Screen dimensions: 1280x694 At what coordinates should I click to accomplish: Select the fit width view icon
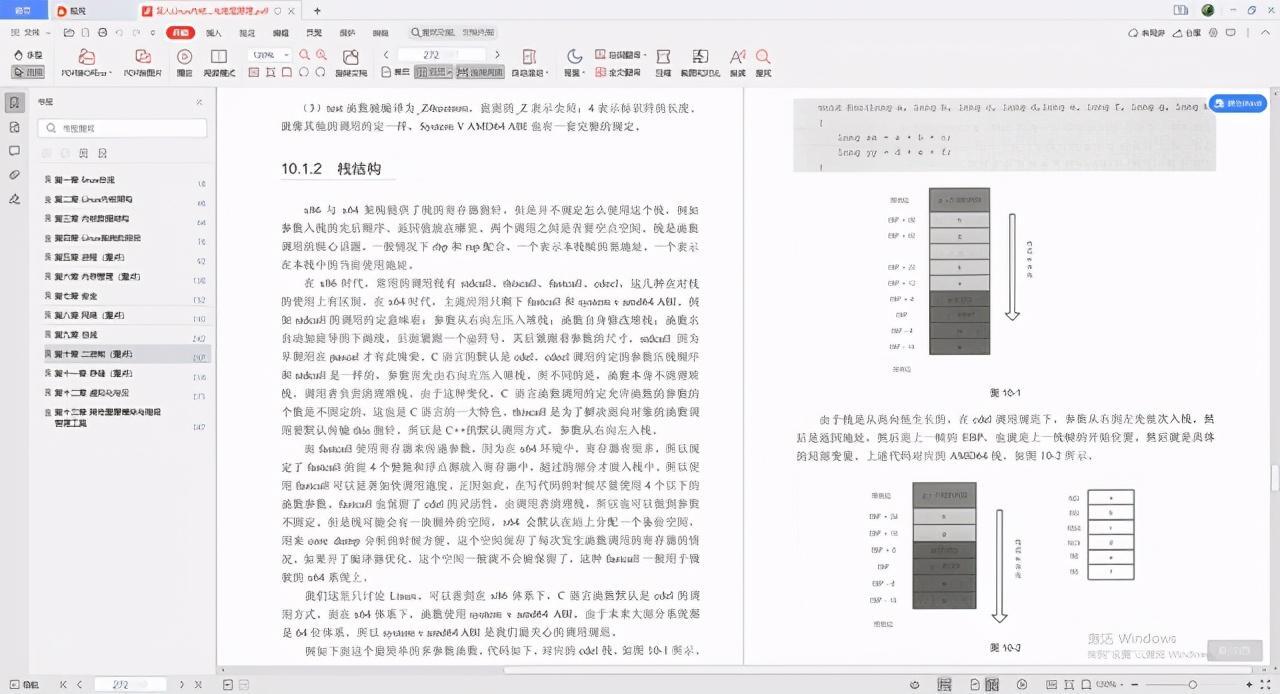coord(270,72)
